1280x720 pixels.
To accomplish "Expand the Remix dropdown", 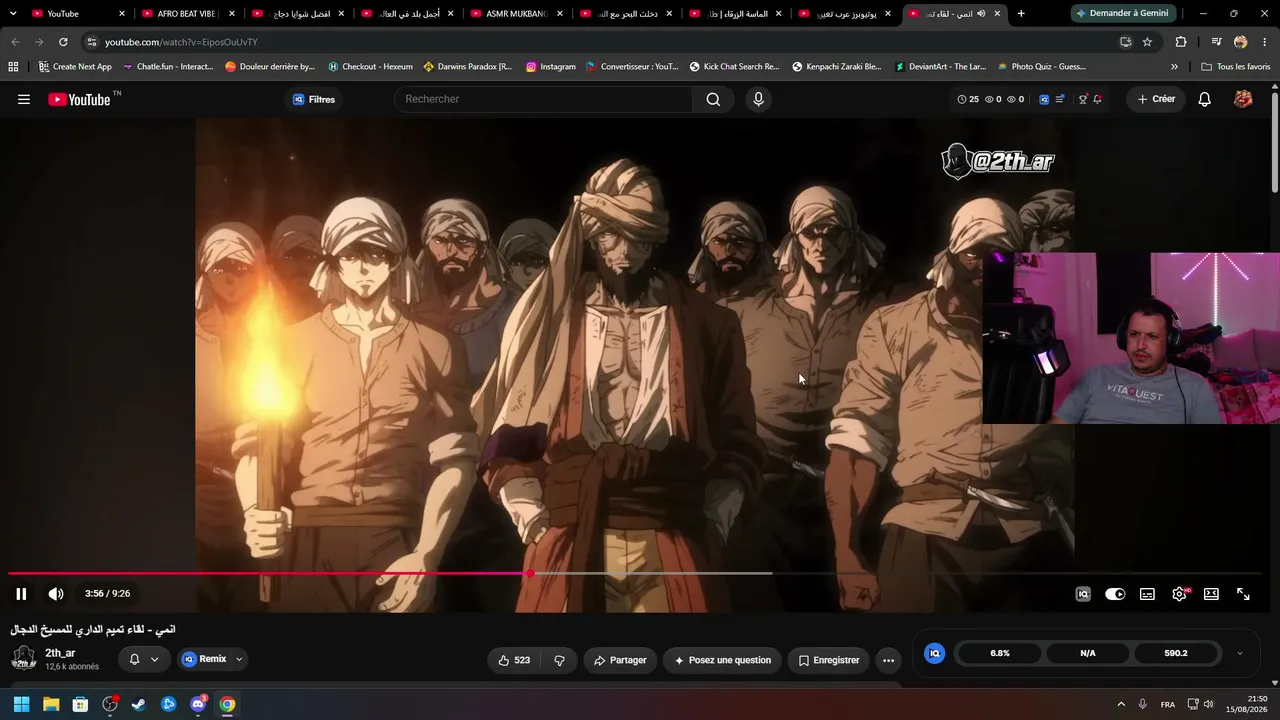I will tap(239, 659).
